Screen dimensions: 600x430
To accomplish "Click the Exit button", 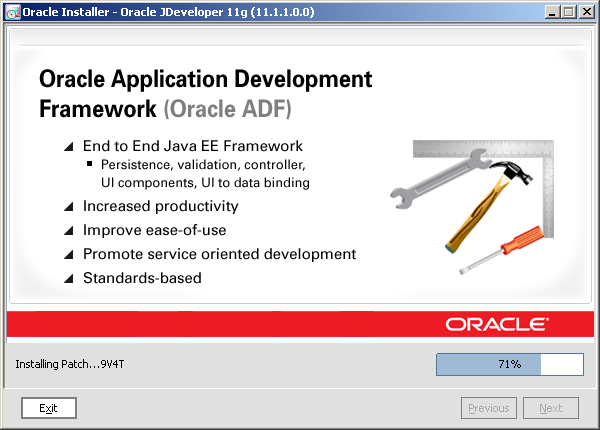I will pos(49,408).
